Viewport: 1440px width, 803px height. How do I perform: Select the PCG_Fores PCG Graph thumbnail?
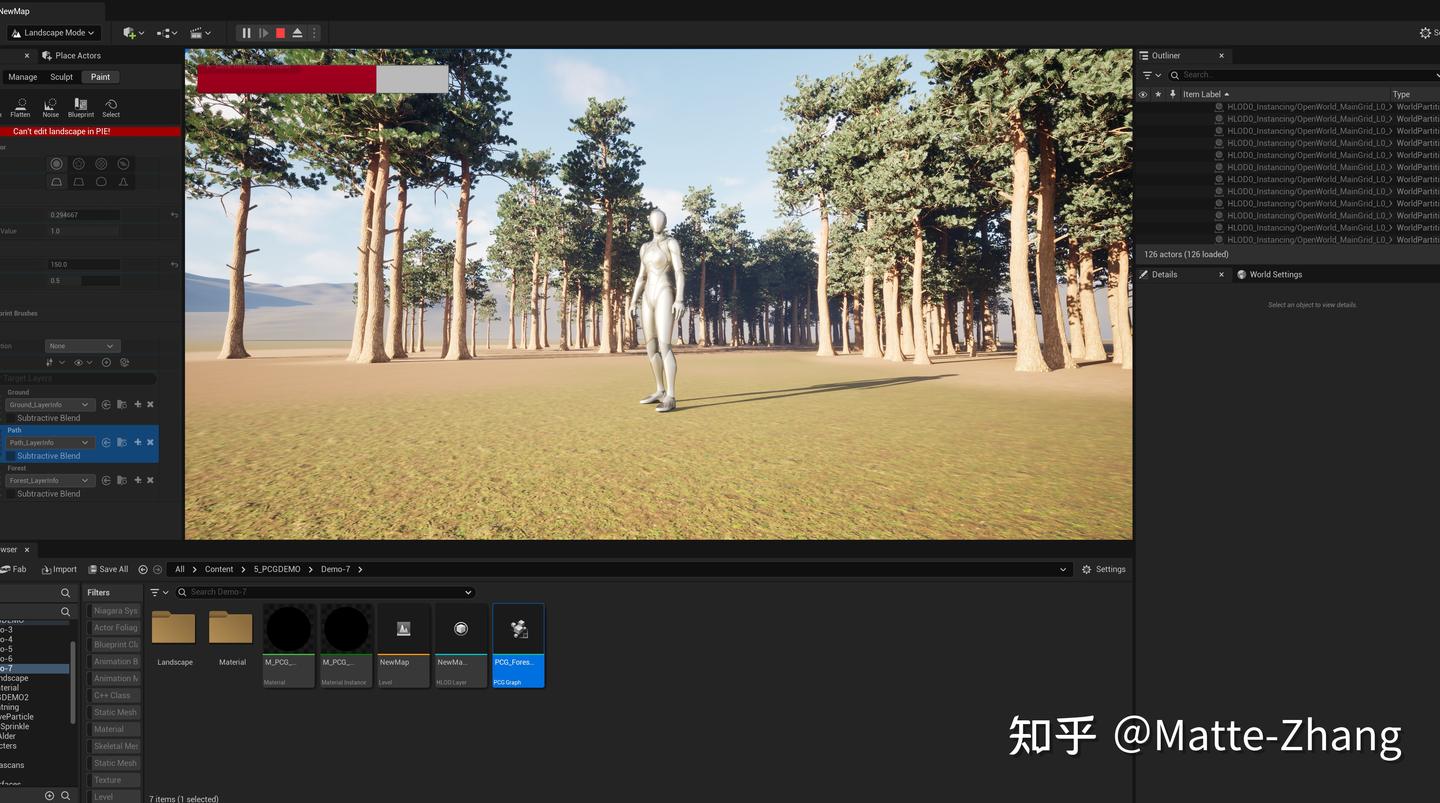click(518, 628)
